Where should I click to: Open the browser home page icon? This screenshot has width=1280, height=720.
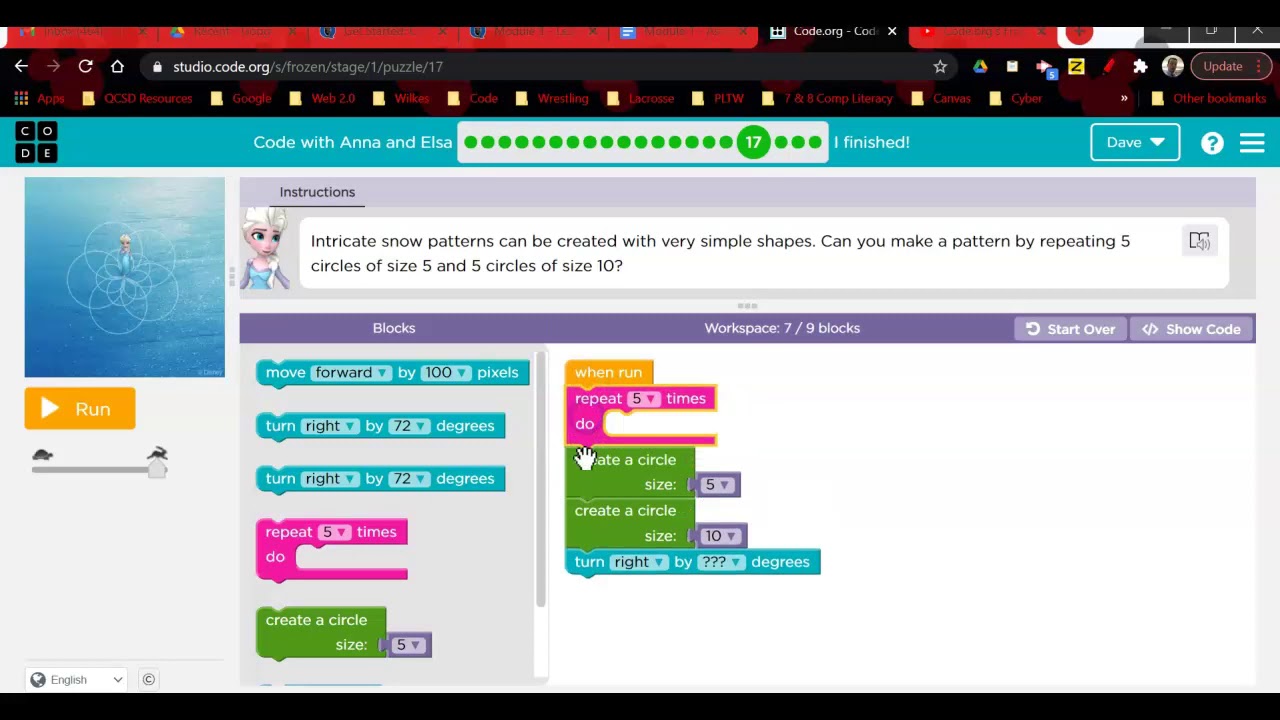(117, 66)
